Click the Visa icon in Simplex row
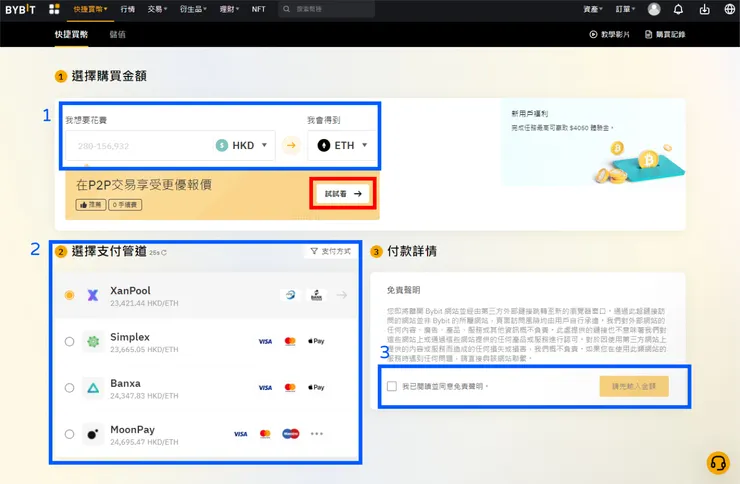The image size is (740, 484). (x=265, y=342)
